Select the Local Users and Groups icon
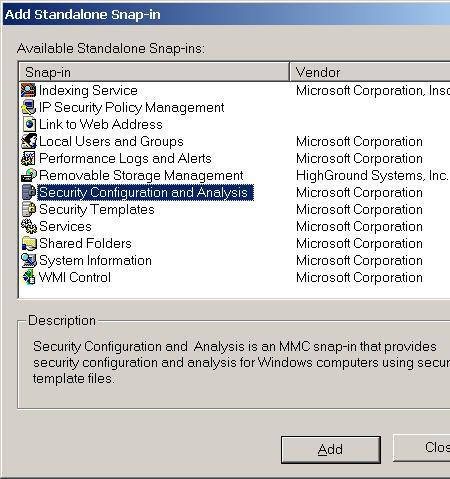450x479 pixels. pos(29,141)
